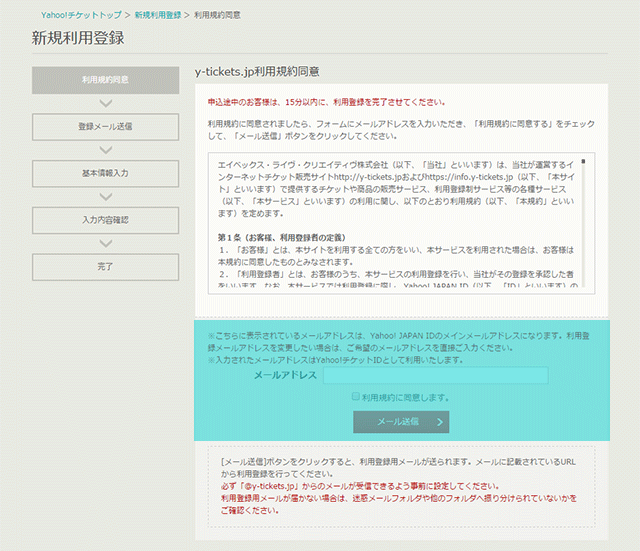Click the 新規利用登録 page heading

tap(78, 38)
